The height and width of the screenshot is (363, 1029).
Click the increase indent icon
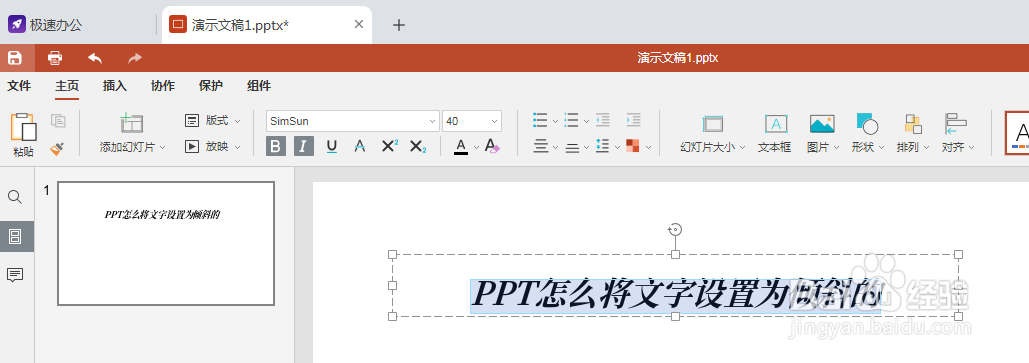(633, 120)
